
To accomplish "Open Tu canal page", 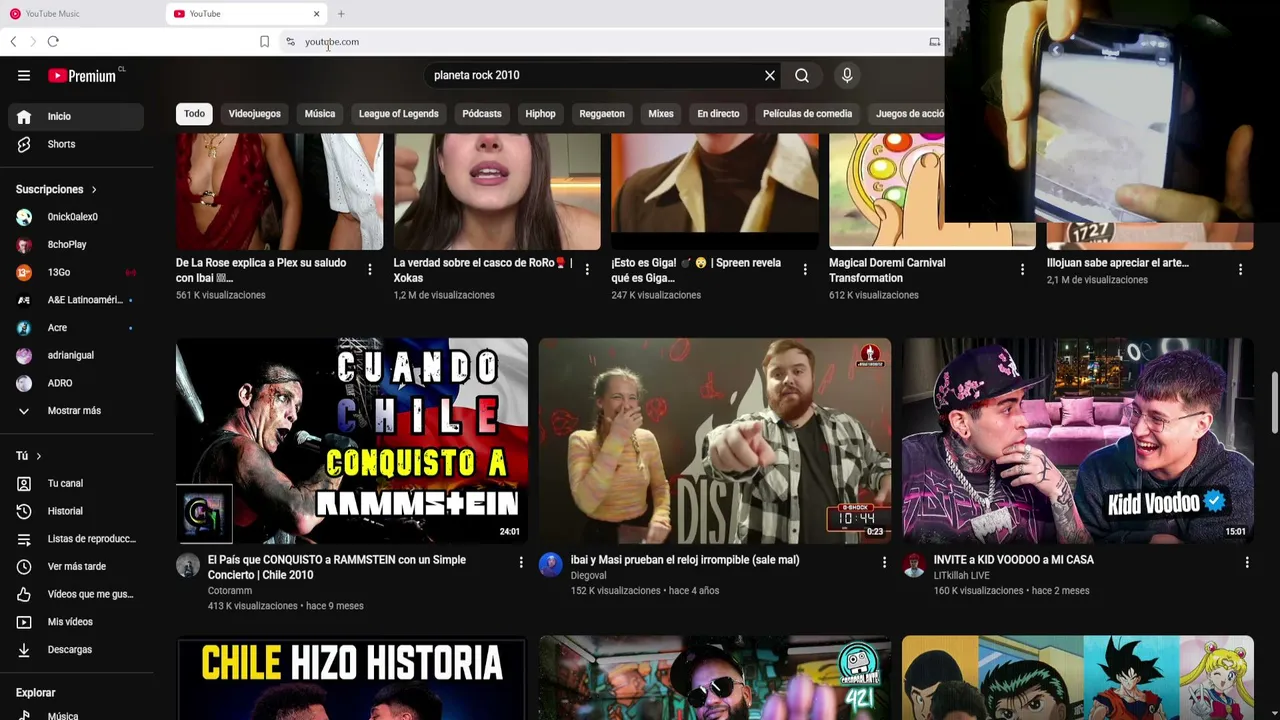I will click(x=76, y=483).
